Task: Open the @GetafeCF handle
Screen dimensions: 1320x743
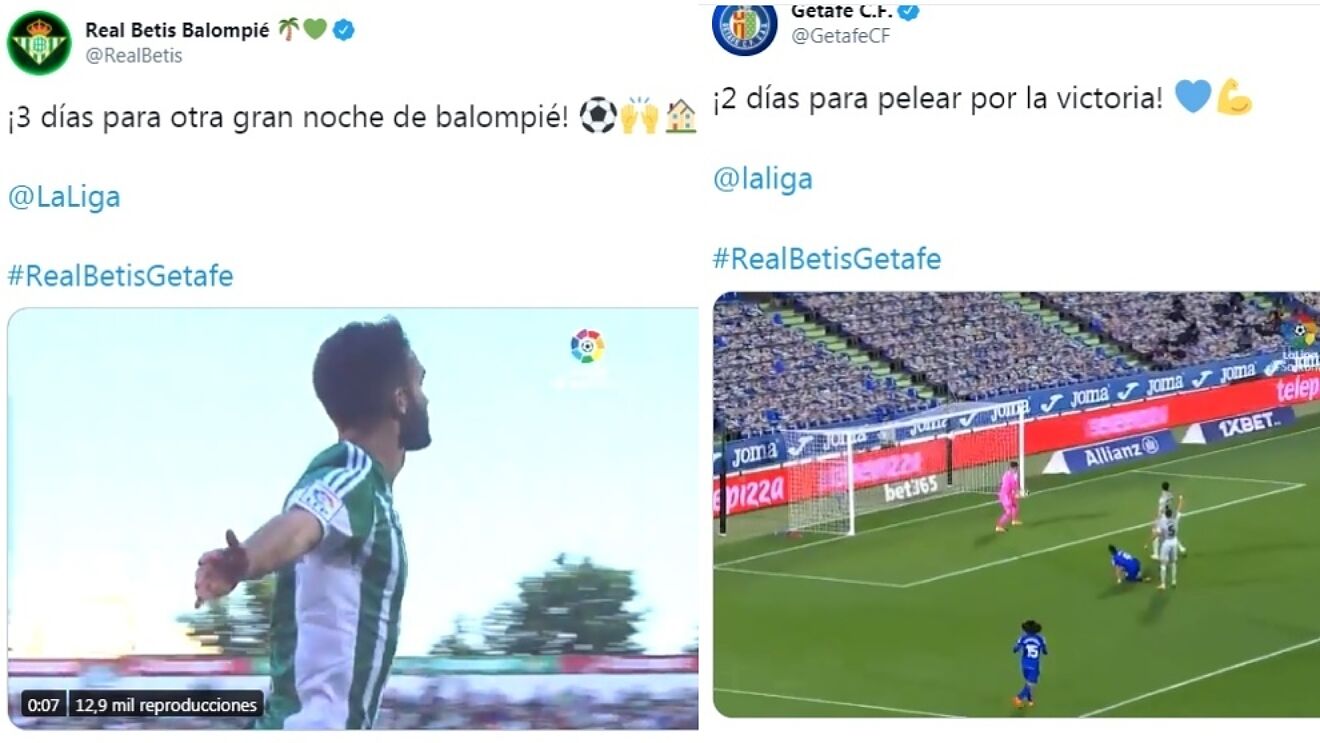Action: [840, 36]
